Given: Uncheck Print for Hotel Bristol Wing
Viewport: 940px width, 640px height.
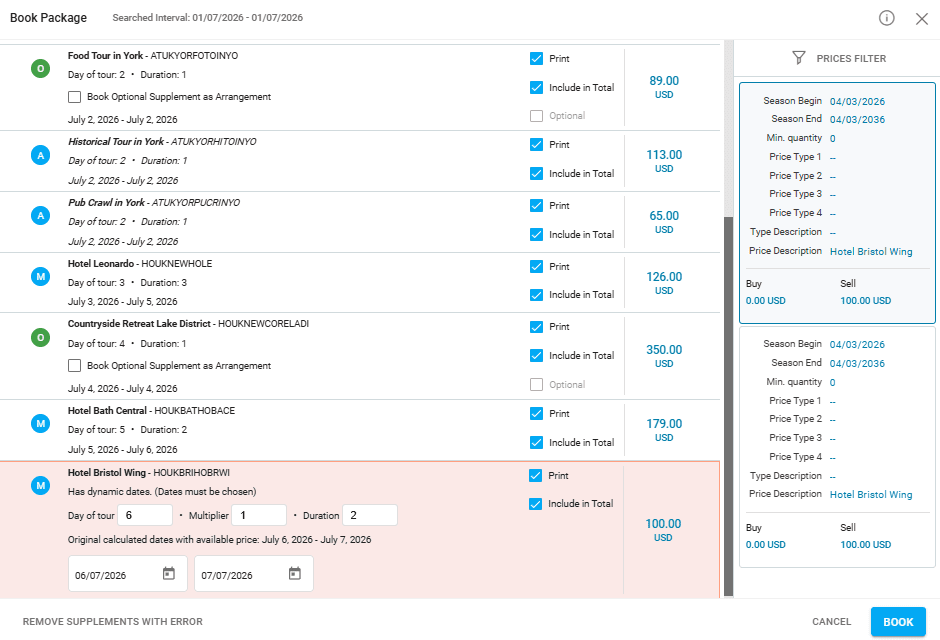Looking at the screenshot, I should point(536,476).
